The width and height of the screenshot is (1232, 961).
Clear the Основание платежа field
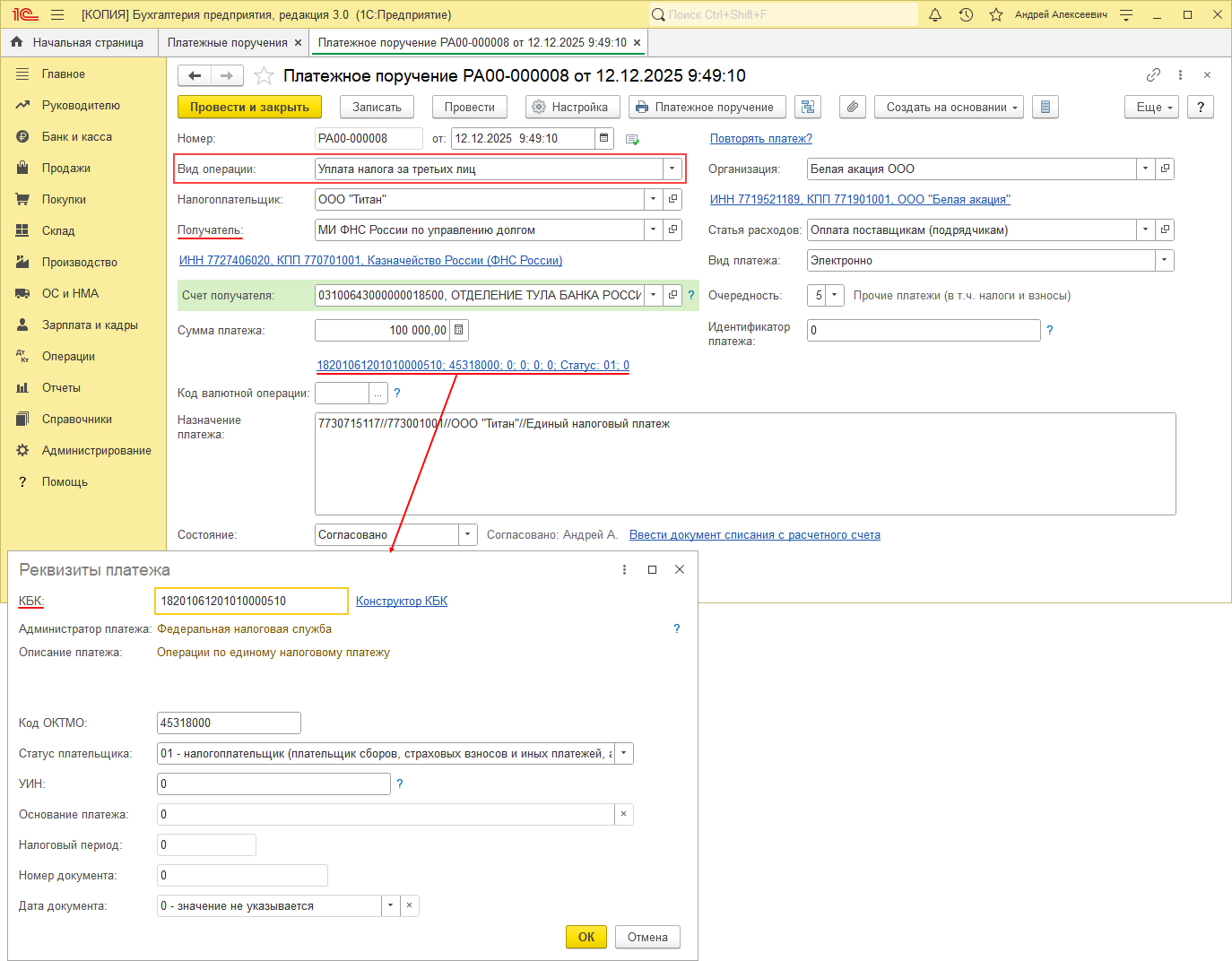click(624, 814)
